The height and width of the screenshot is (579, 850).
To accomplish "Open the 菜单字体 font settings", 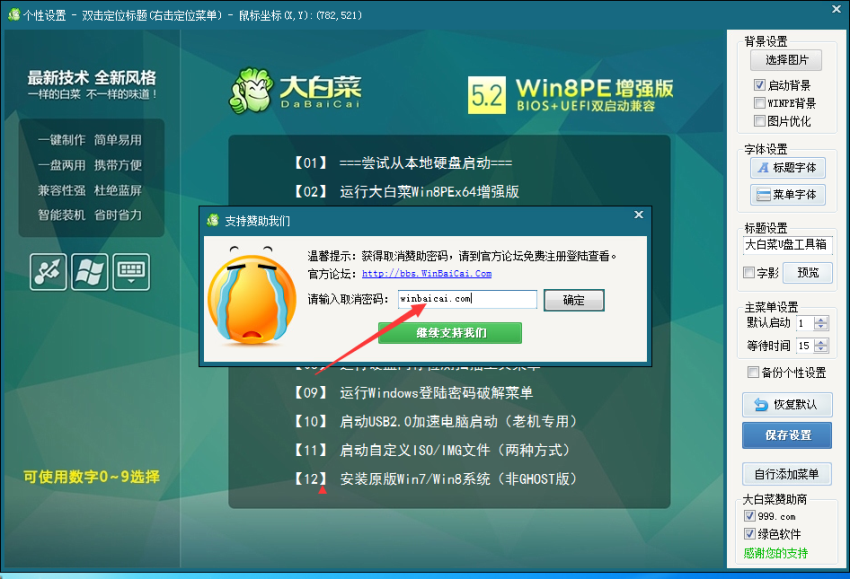I will point(788,195).
